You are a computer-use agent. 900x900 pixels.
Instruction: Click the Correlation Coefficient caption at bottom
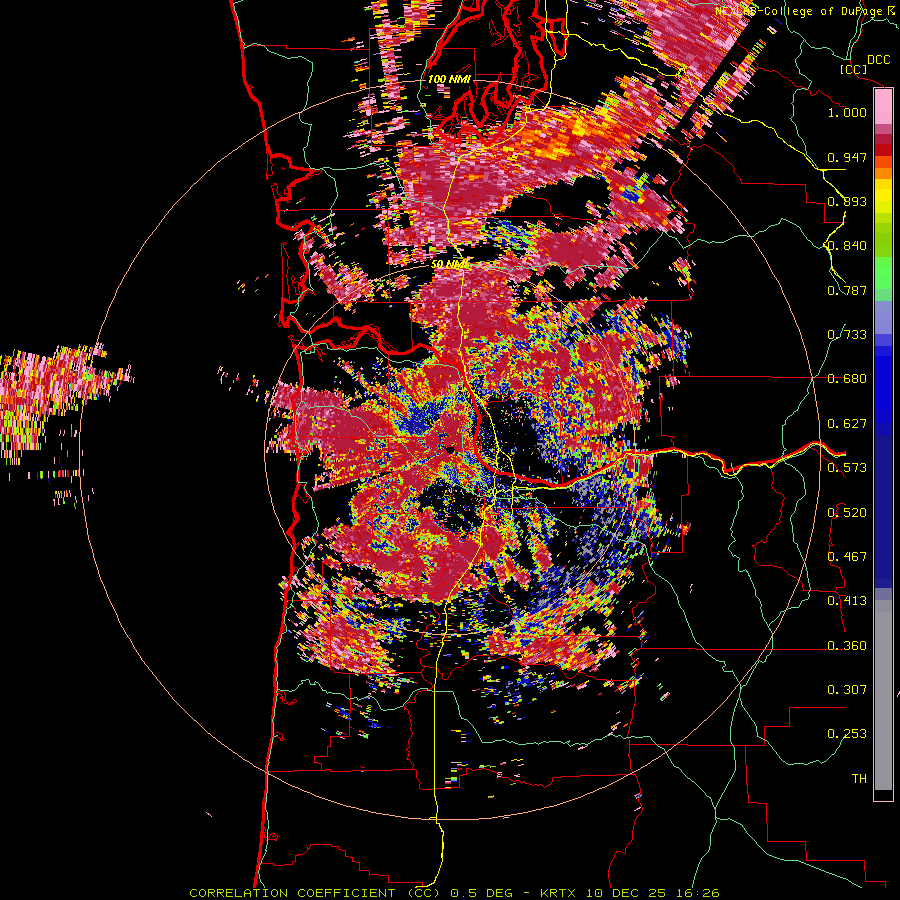coord(454,893)
